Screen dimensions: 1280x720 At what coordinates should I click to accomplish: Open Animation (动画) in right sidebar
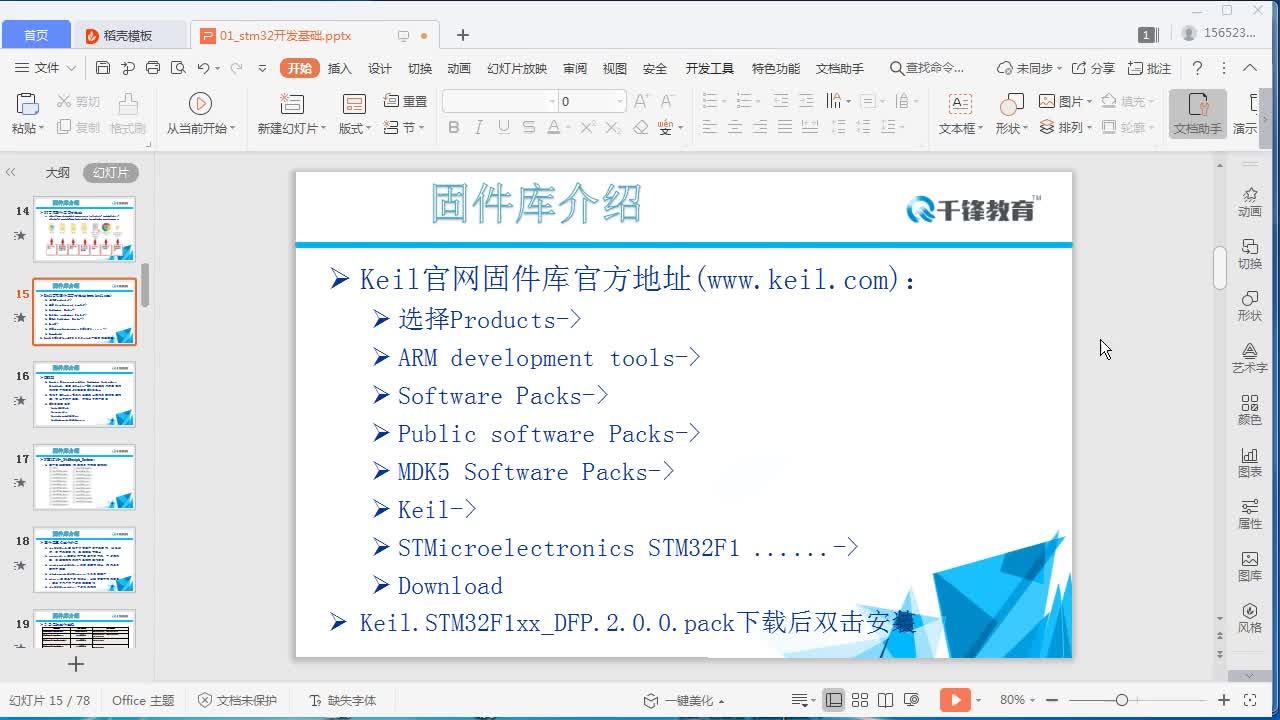1250,201
